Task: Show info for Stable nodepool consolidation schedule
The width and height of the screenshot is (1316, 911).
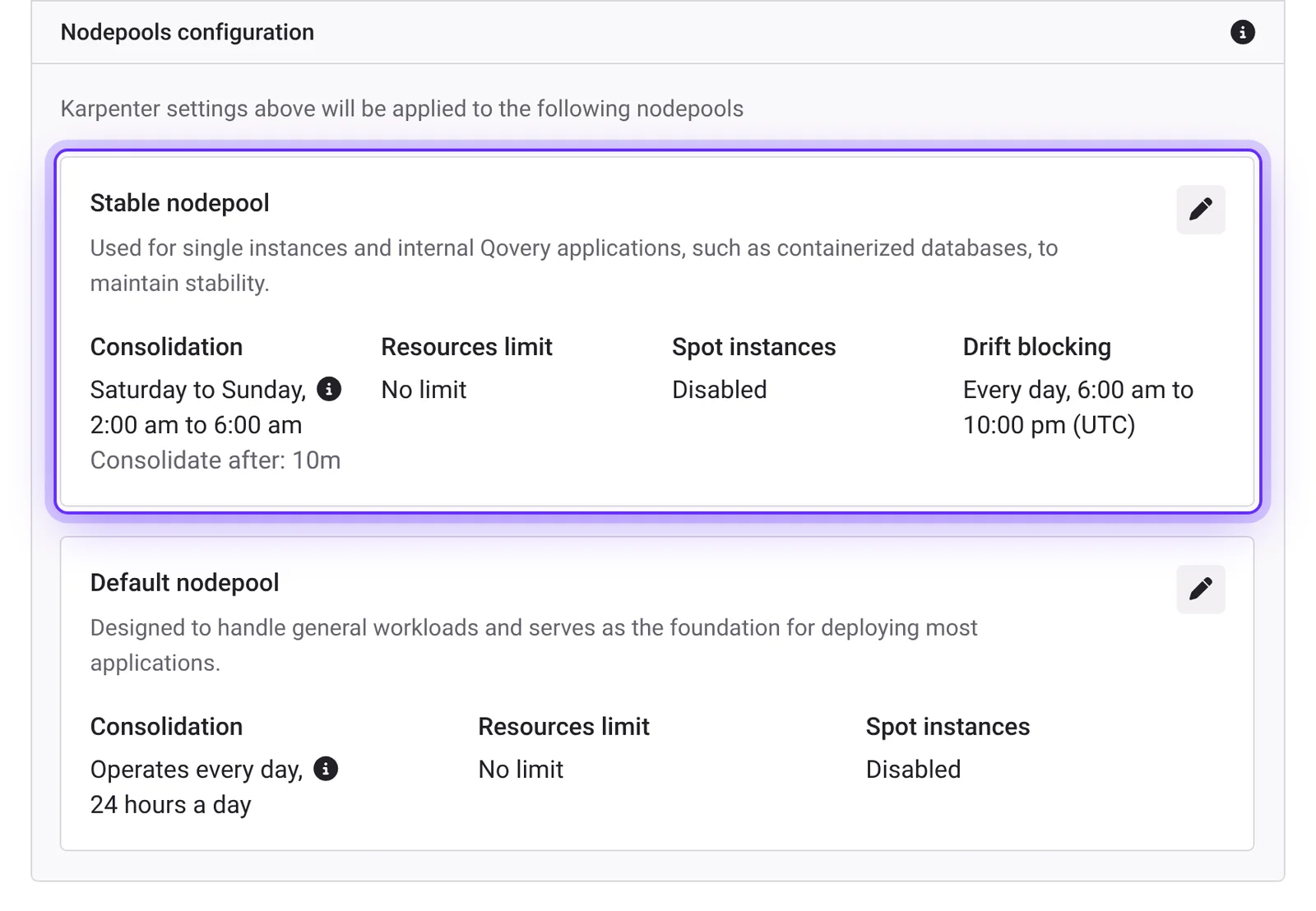Action: pyautogui.click(x=329, y=389)
